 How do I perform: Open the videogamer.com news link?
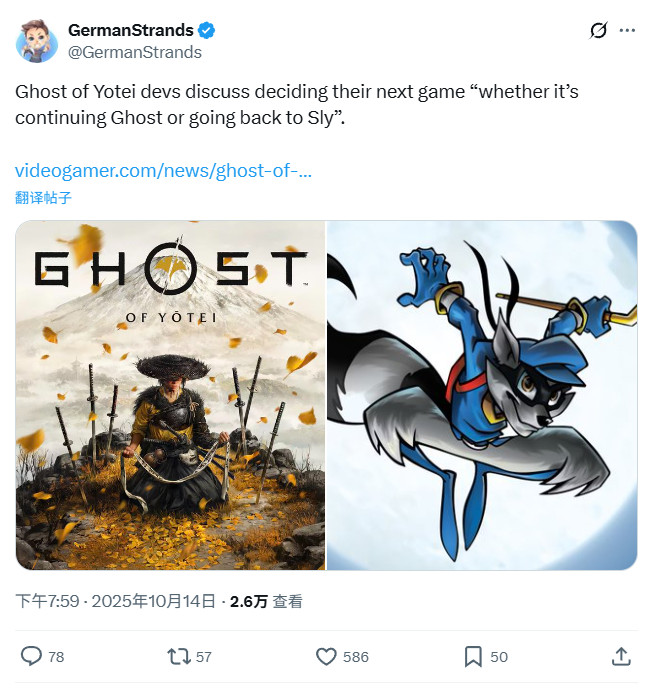[x=163, y=170]
